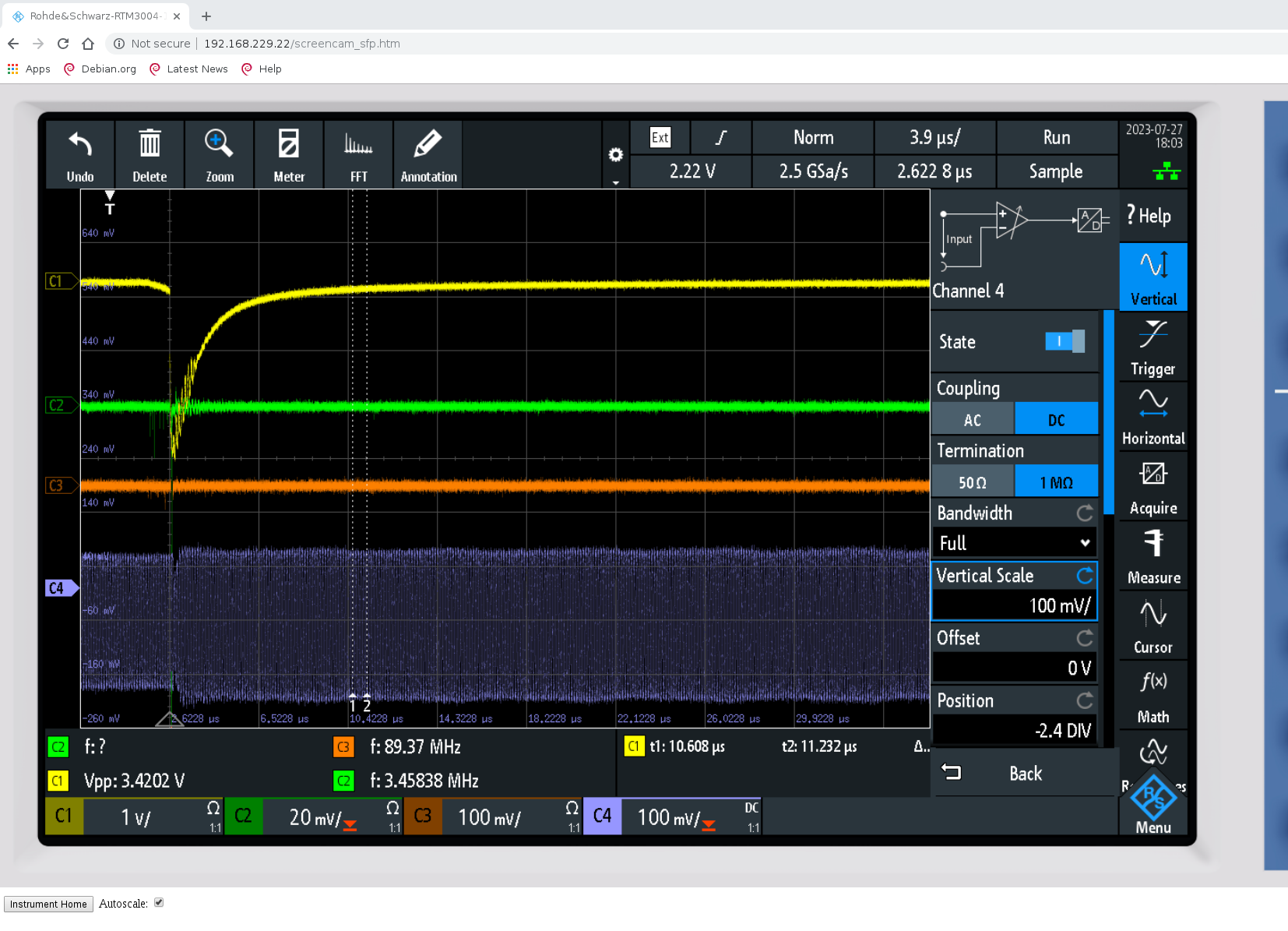Viewport: 1288px width, 931px height.
Task: Expand the Bandwidth dropdown showing Full
Action: click(1014, 543)
